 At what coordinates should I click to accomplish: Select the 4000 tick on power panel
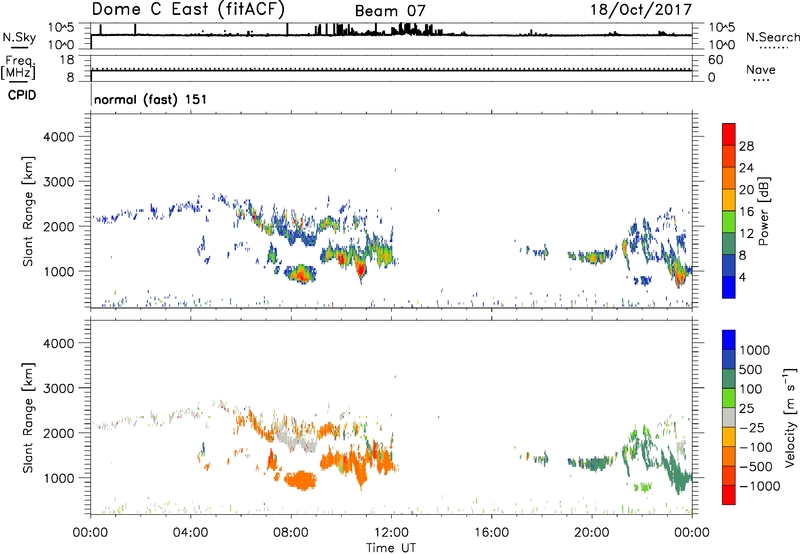click(59, 137)
